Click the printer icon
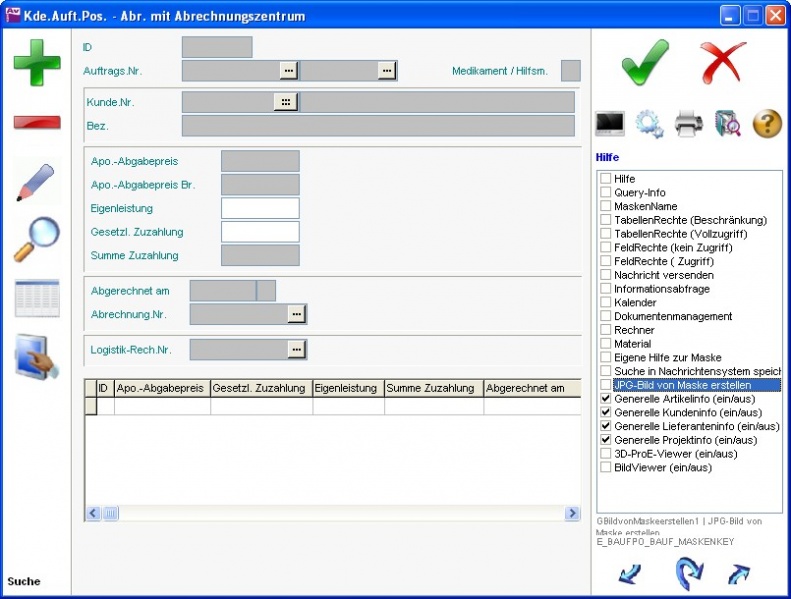Image resolution: width=791 pixels, height=599 pixels. click(x=690, y=123)
